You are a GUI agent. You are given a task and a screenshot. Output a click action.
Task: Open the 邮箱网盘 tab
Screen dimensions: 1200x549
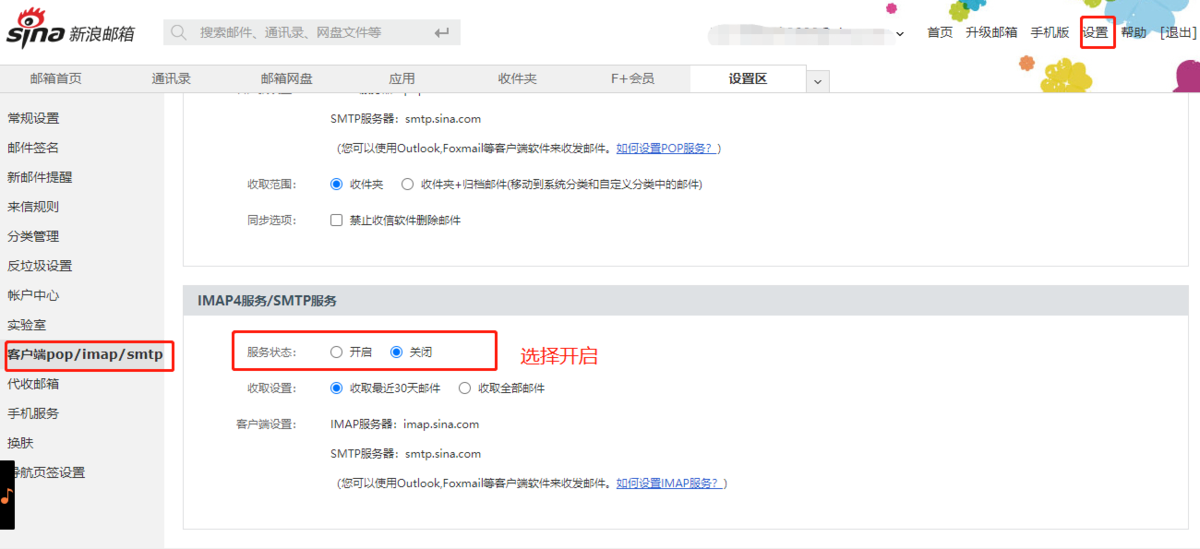point(287,79)
